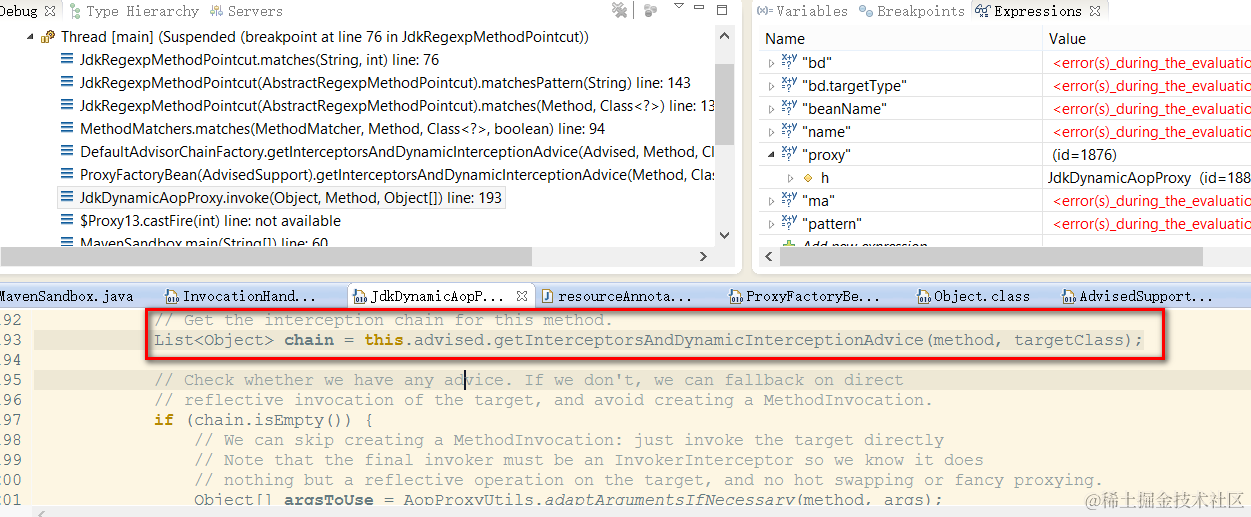Collapse the Thread [main] node
The height and width of the screenshot is (517, 1251).
[x=29, y=36]
